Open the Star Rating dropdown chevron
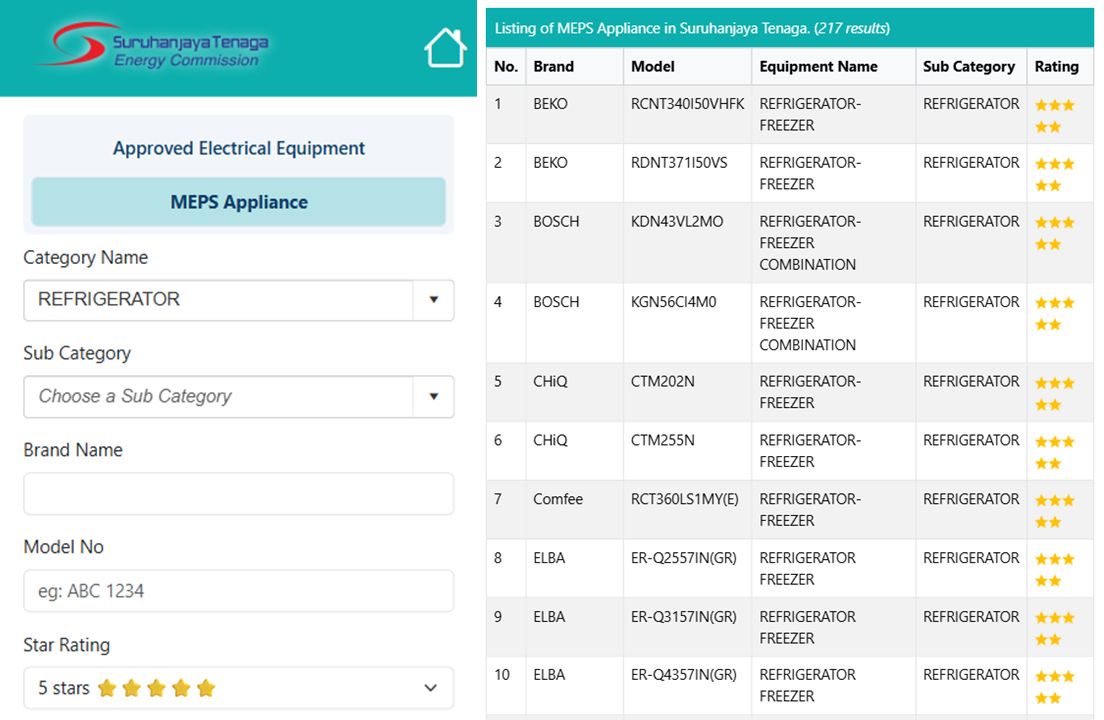The height and width of the screenshot is (720, 1104). [430, 688]
